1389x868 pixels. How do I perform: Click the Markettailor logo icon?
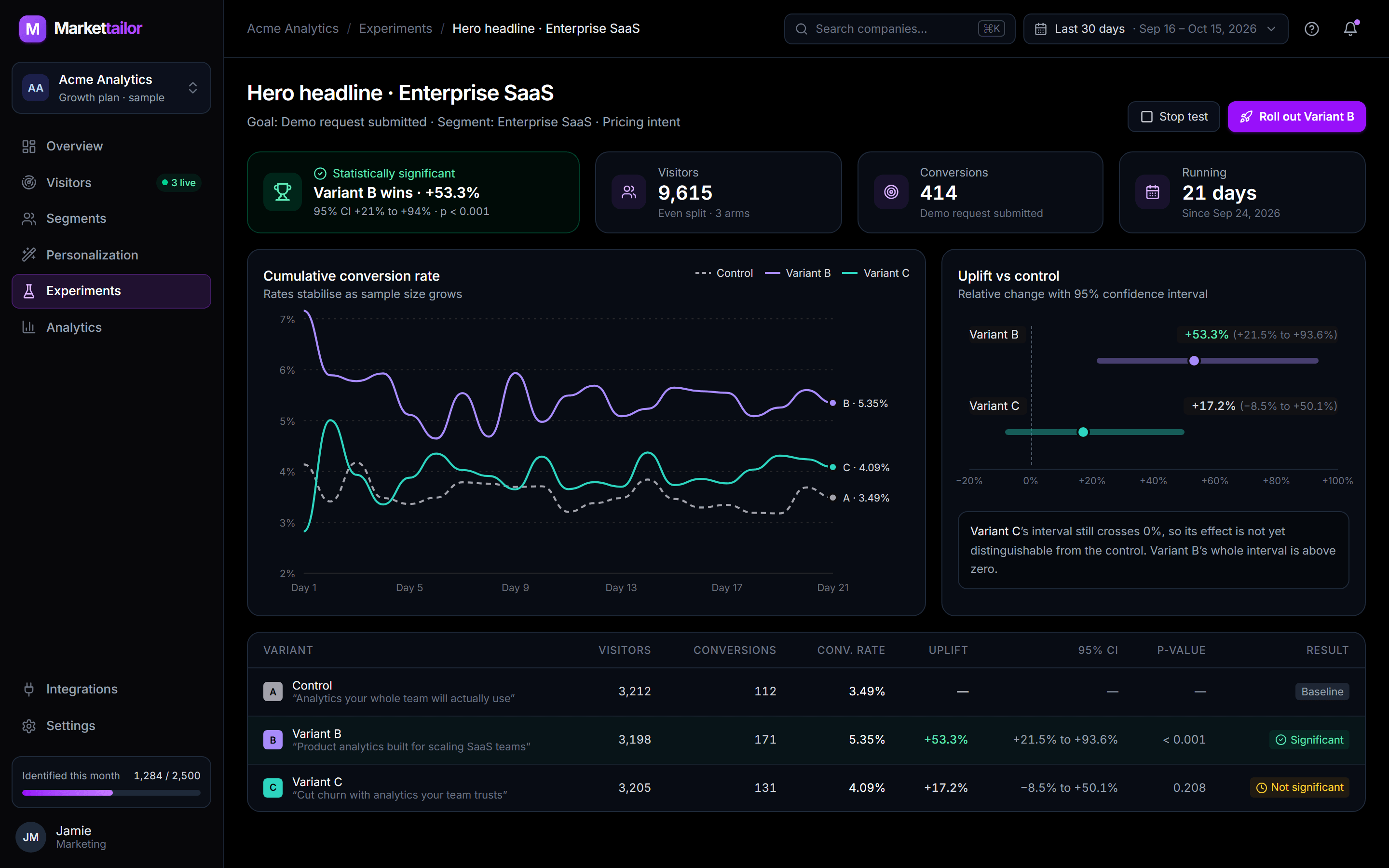(x=33, y=29)
